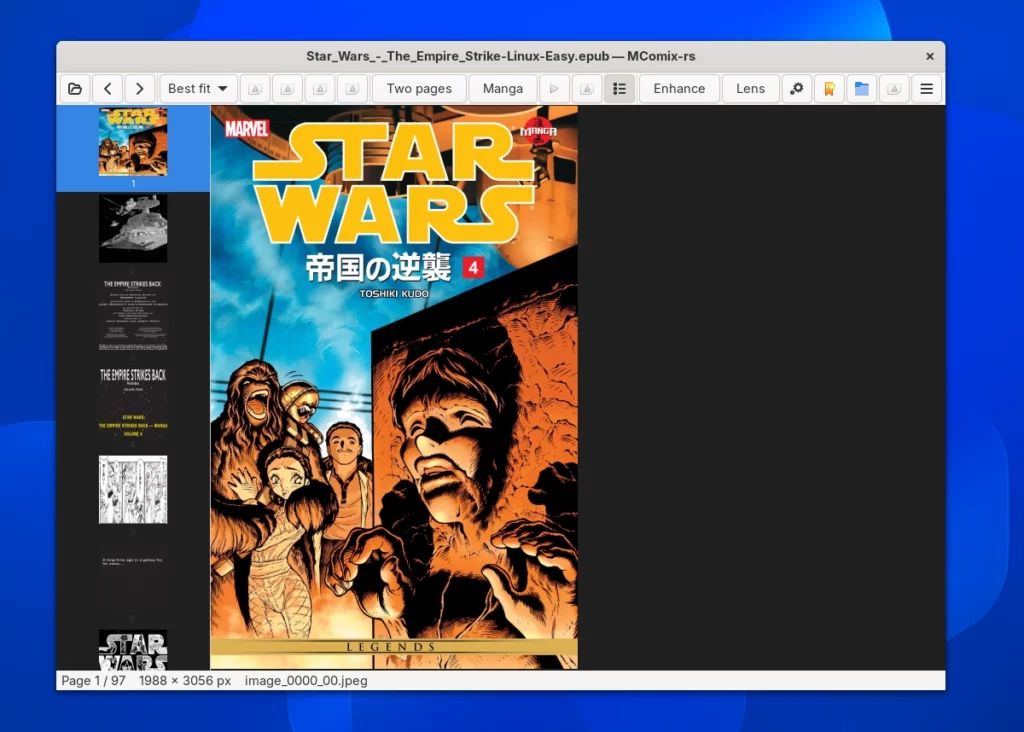
Task: Open bookmarks via the orange bookmark icon
Action: pyautogui.click(x=829, y=89)
